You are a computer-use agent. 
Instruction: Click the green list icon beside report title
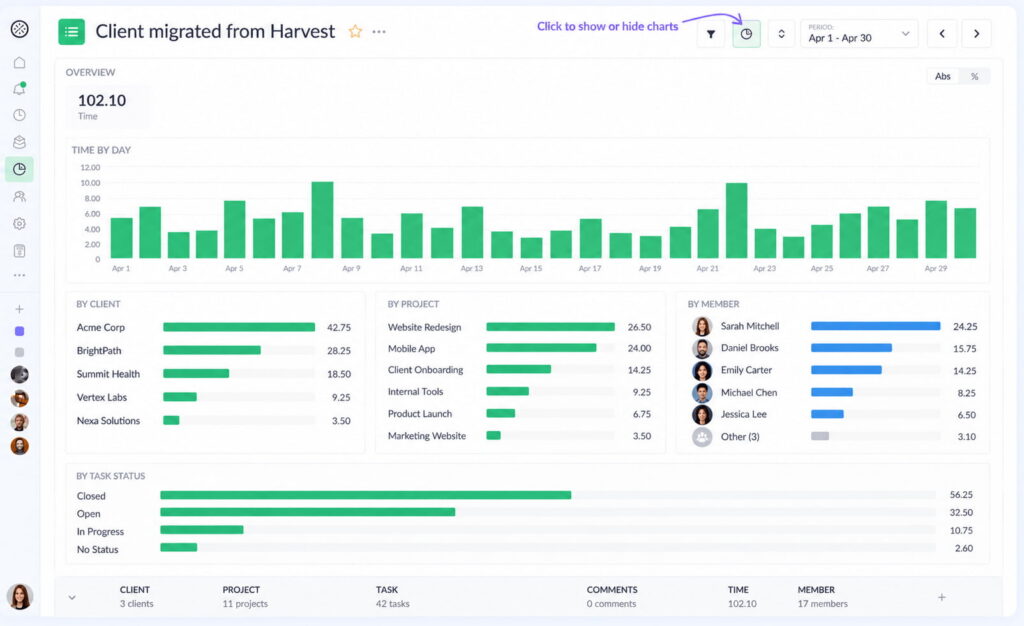pos(71,31)
